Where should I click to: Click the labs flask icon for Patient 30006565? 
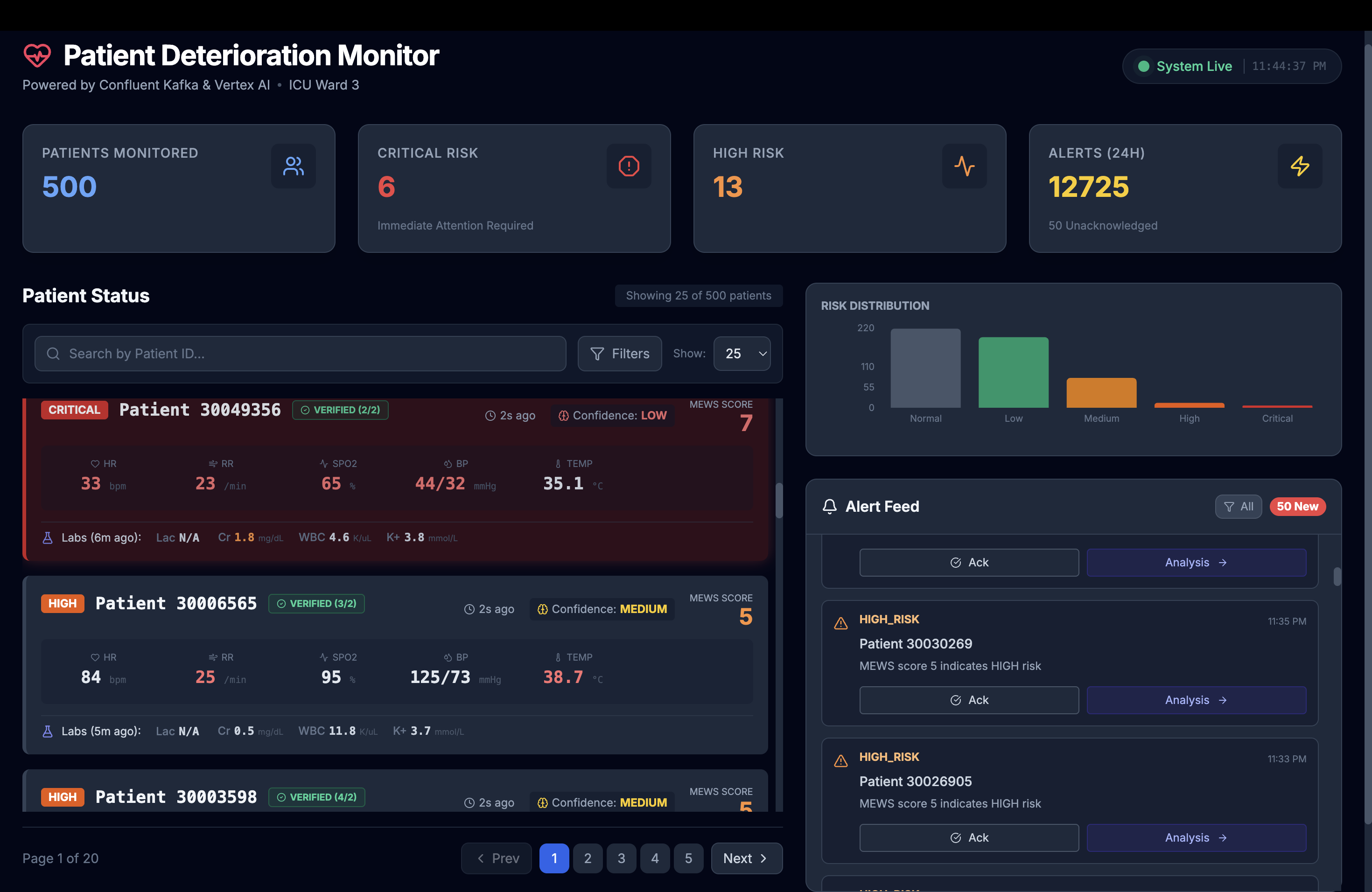tap(48, 731)
